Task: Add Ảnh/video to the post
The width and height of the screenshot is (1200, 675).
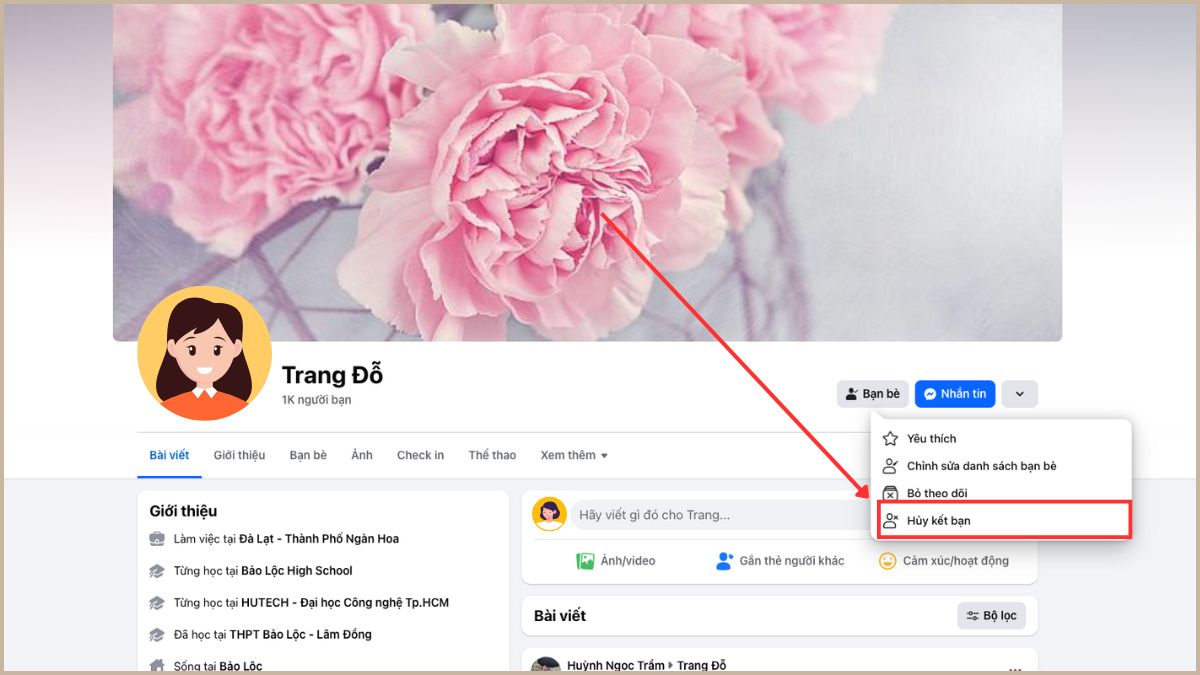Action: point(615,561)
